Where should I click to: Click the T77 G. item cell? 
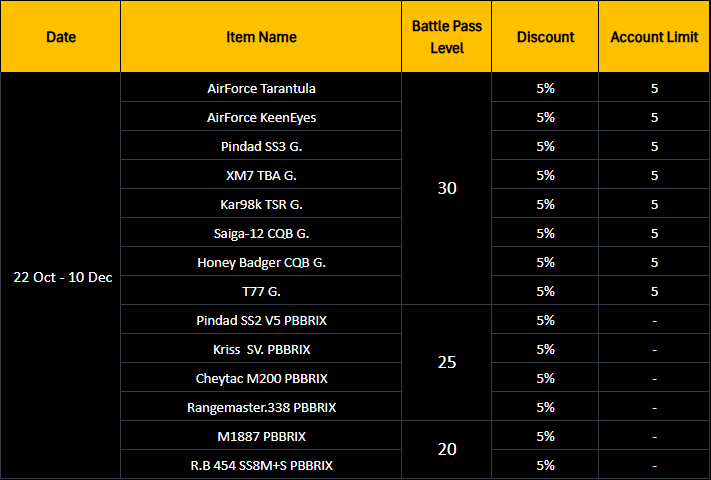point(261,291)
